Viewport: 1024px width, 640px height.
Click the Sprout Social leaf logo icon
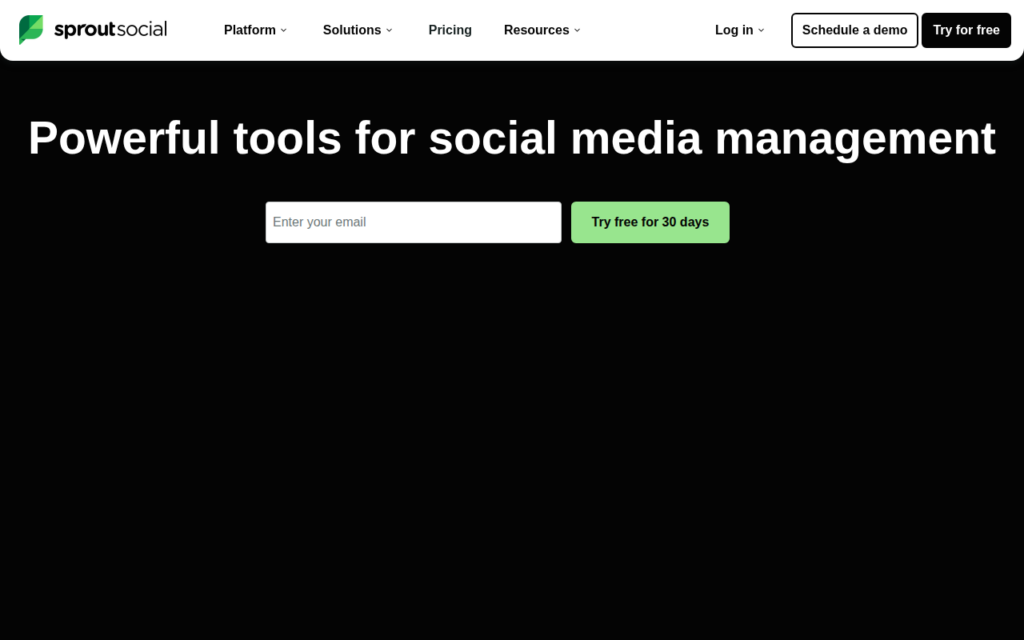pyautogui.click(x=31, y=29)
